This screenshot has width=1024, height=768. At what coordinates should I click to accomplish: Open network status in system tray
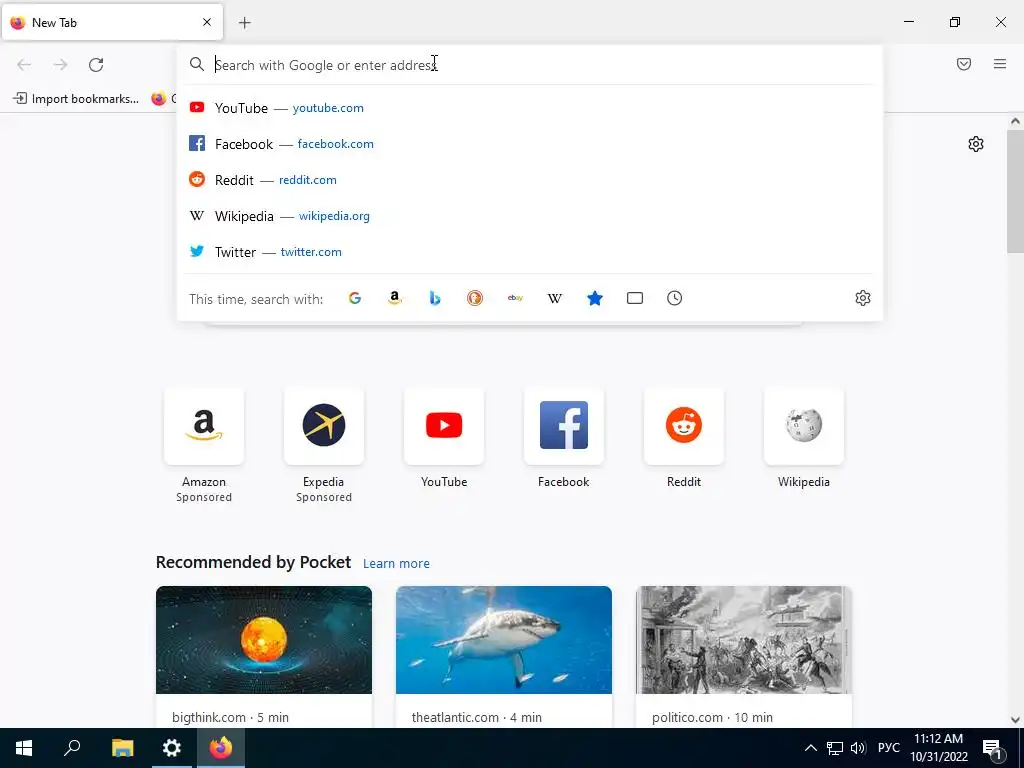(x=835, y=748)
